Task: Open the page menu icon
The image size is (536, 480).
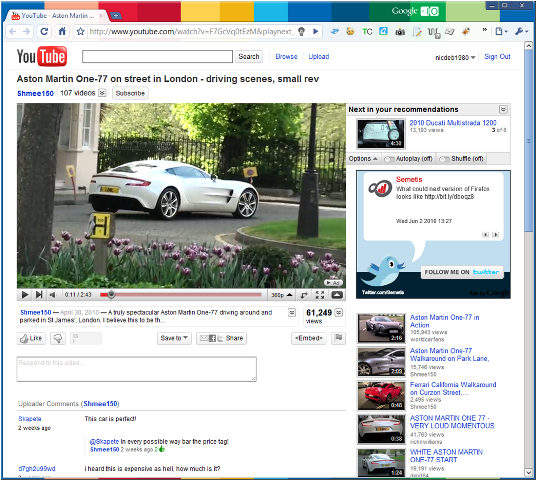Action: [x=501, y=32]
